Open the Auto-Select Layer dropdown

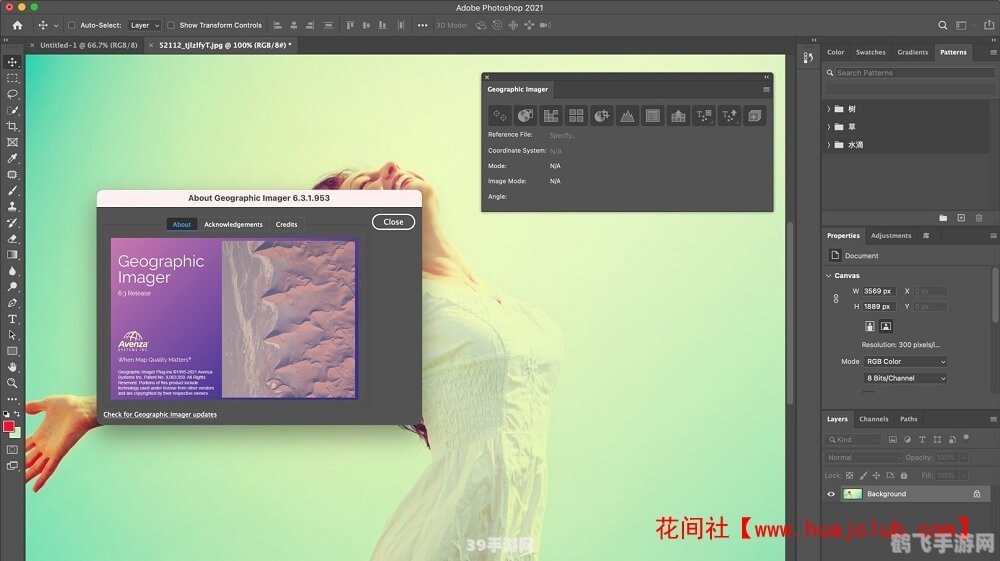click(144, 26)
